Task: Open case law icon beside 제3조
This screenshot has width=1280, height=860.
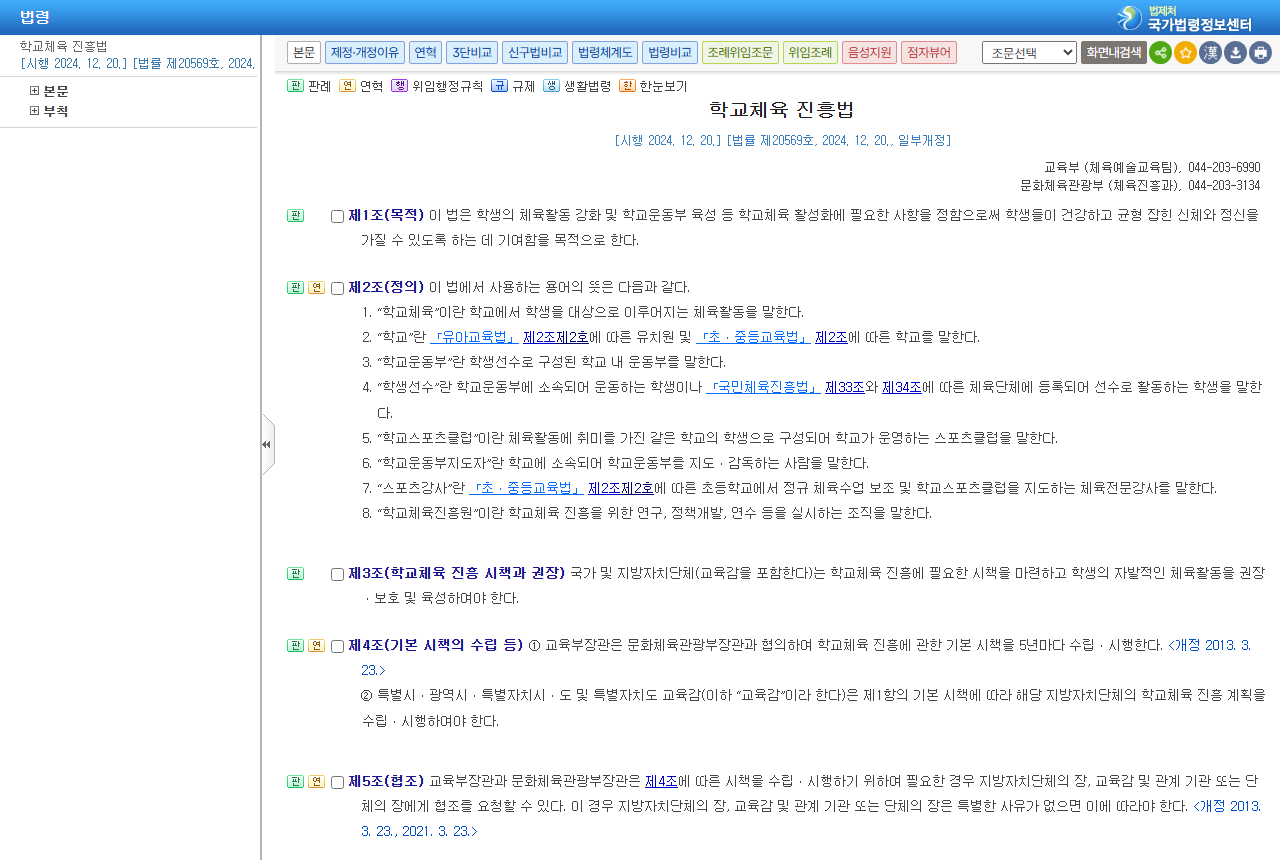Action: point(295,574)
